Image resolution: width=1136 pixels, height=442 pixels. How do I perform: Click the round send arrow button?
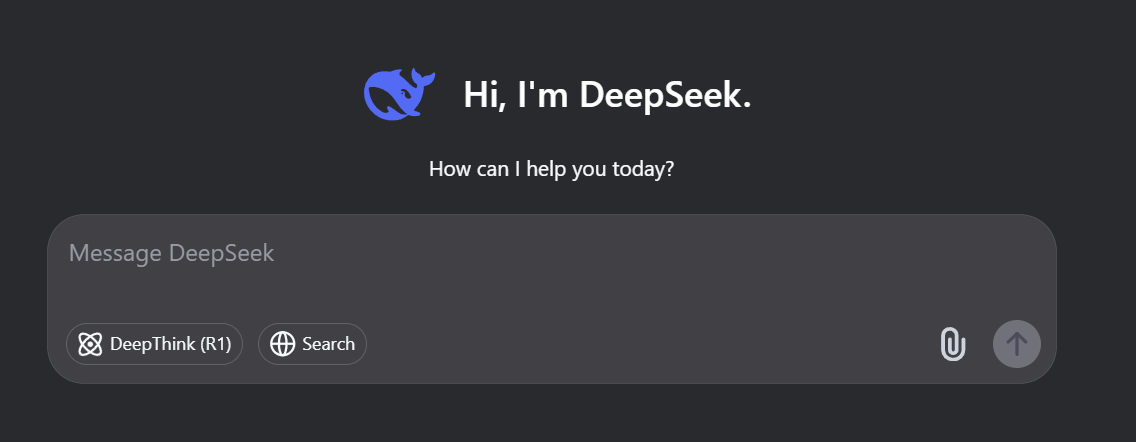click(x=1016, y=344)
